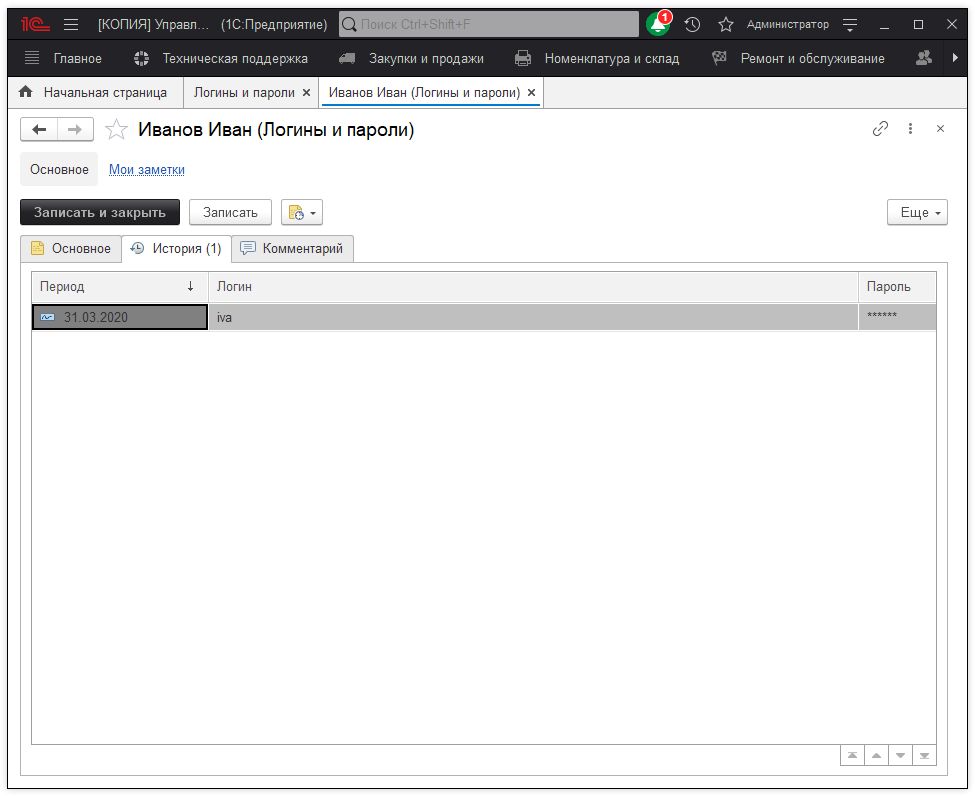The image size is (975, 796).
Task: Expand the Еще dropdown menu
Action: (x=916, y=212)
